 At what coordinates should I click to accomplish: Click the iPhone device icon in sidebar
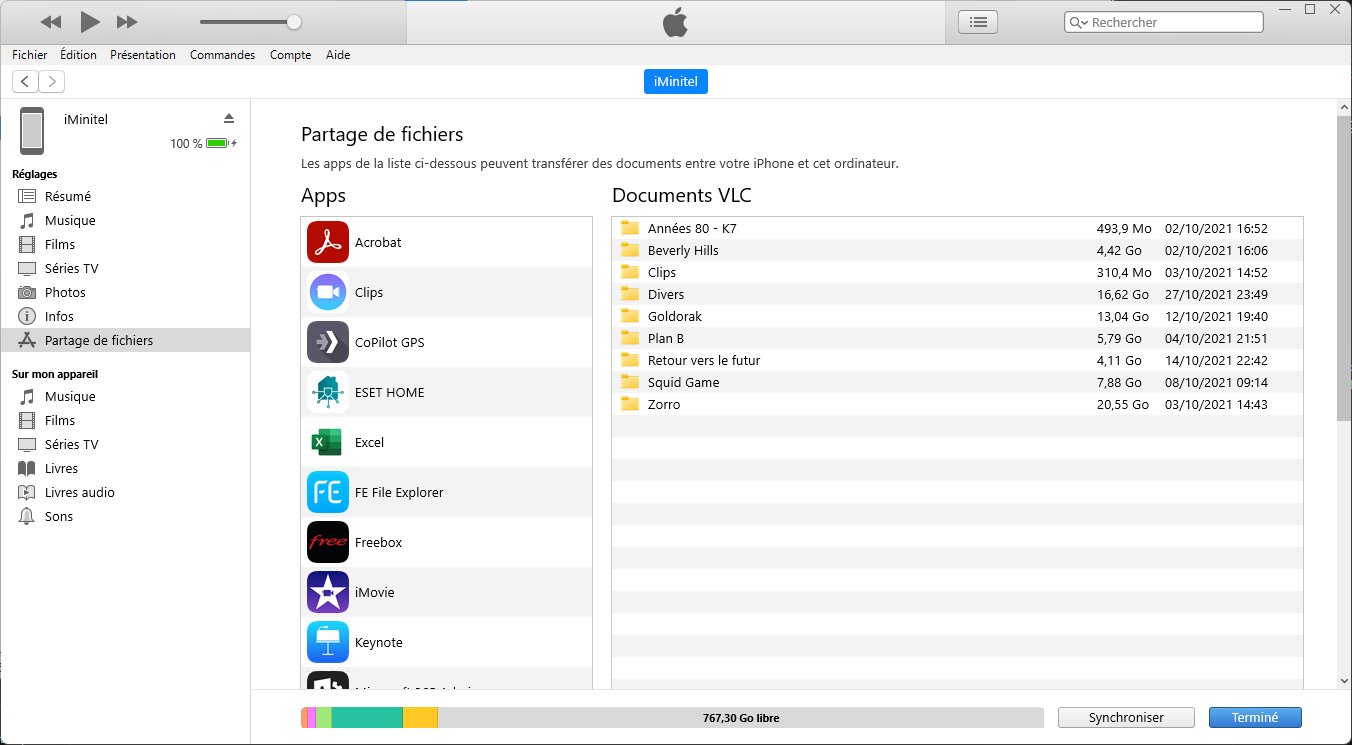tap(32, 130)
